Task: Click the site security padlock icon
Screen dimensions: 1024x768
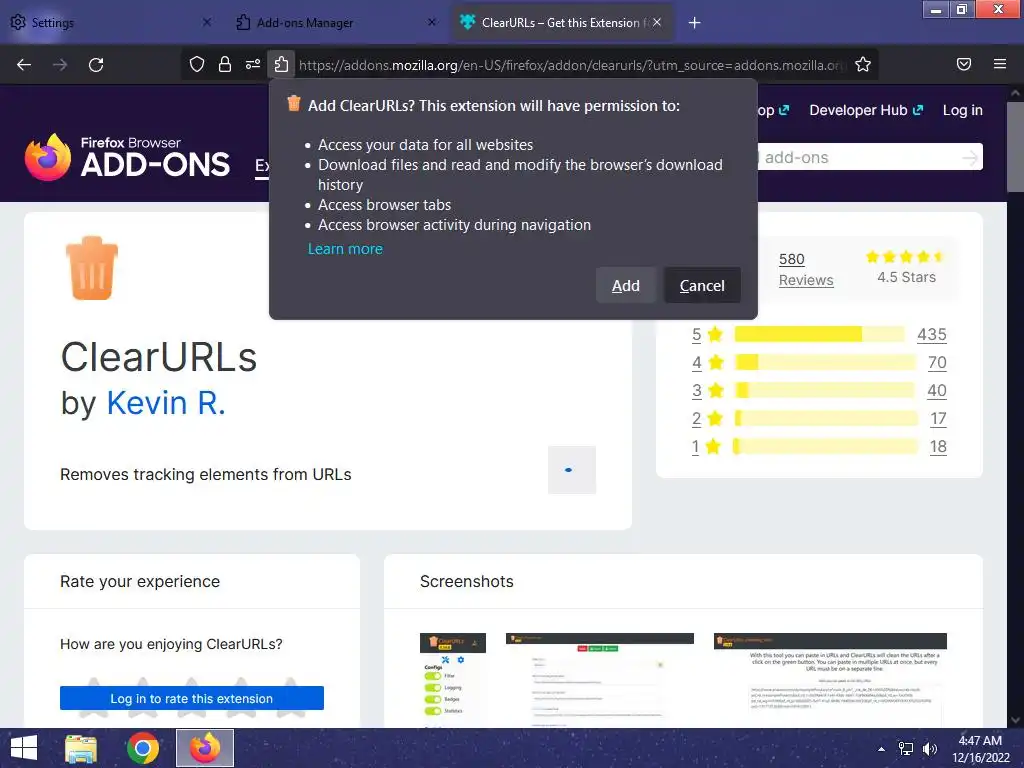Action: coord(225,64)
